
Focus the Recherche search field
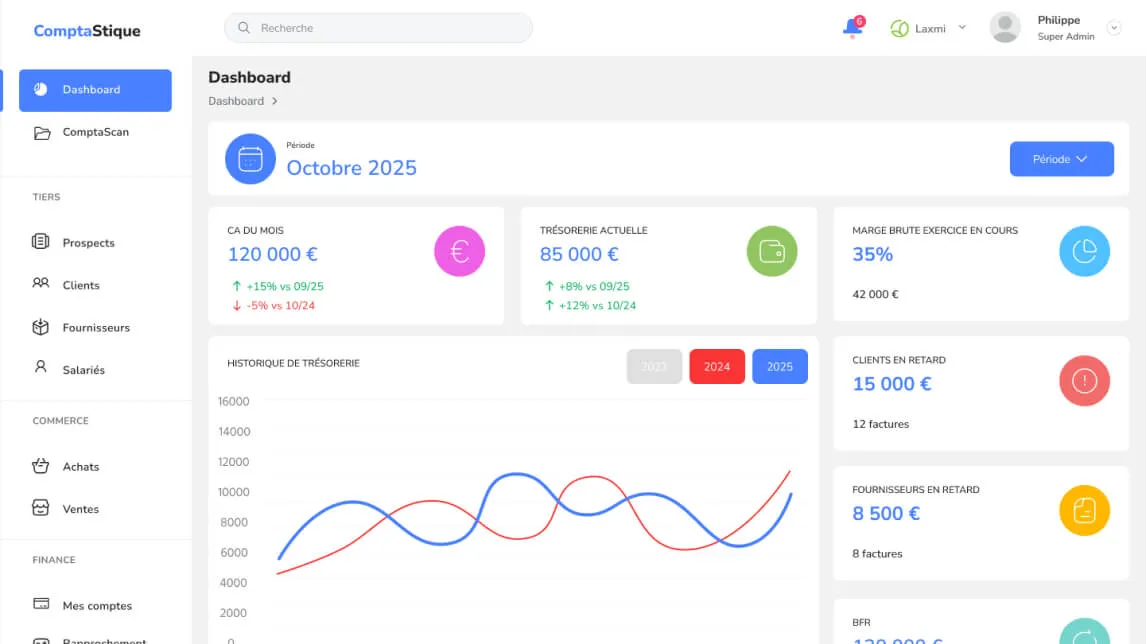click(378, 28)
